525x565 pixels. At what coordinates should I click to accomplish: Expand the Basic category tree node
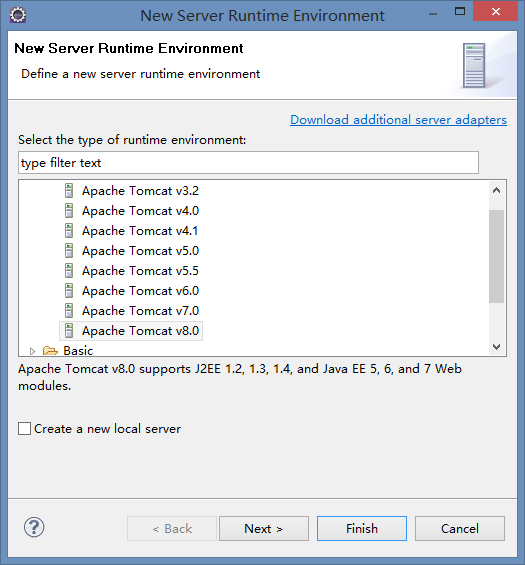coord(32,351)
